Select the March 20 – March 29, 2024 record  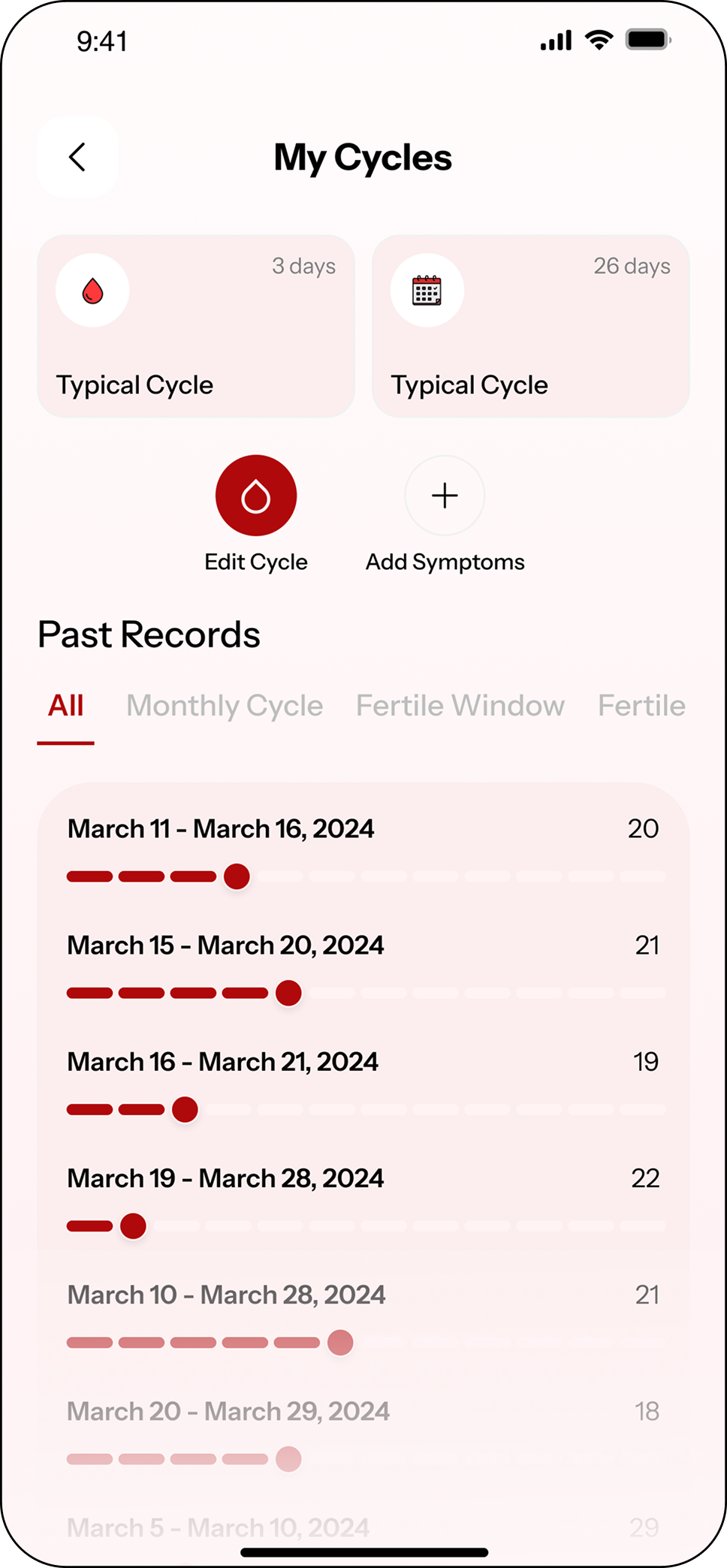click(228, 1411)
